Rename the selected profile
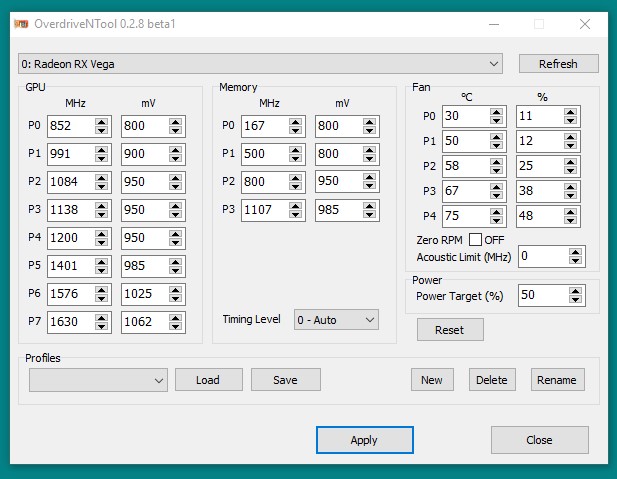The height and width of the screenshot is (479, 617). [557, 380]
